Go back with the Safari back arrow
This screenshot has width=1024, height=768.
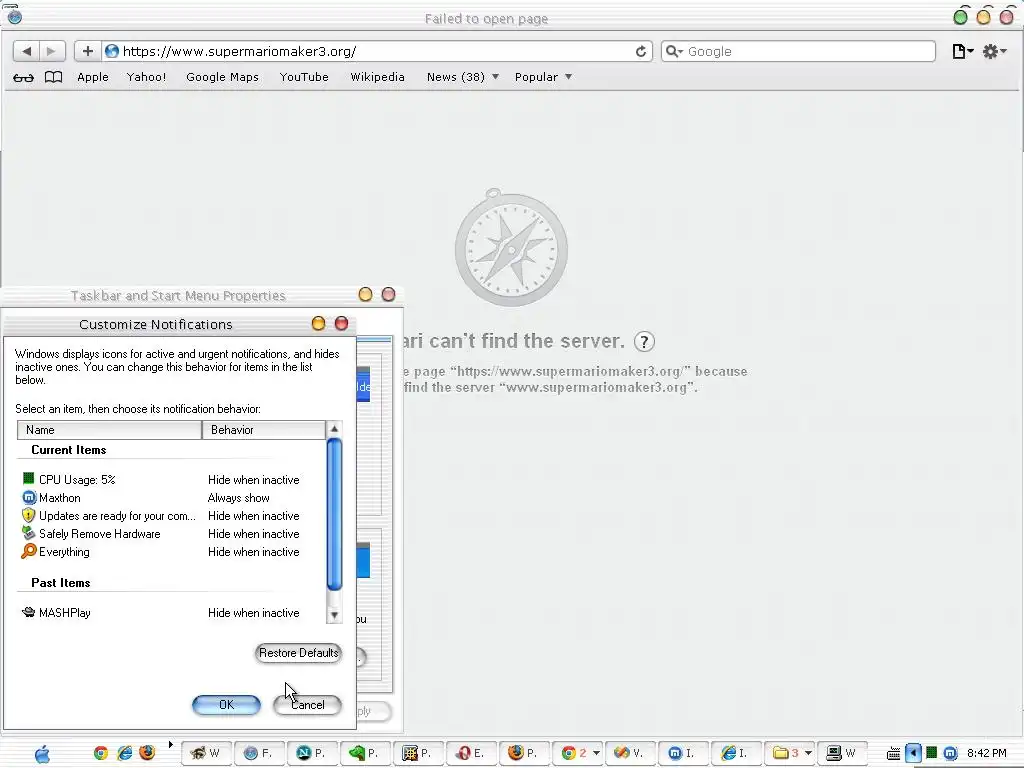click(x=26, y=51)
